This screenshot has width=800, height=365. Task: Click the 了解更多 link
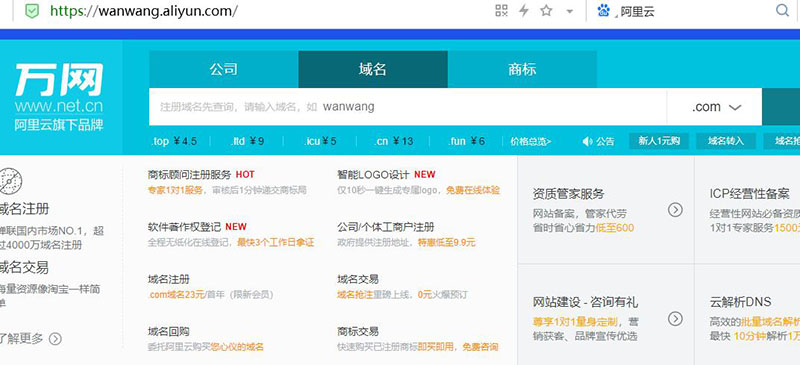click(x=21, y=339)
